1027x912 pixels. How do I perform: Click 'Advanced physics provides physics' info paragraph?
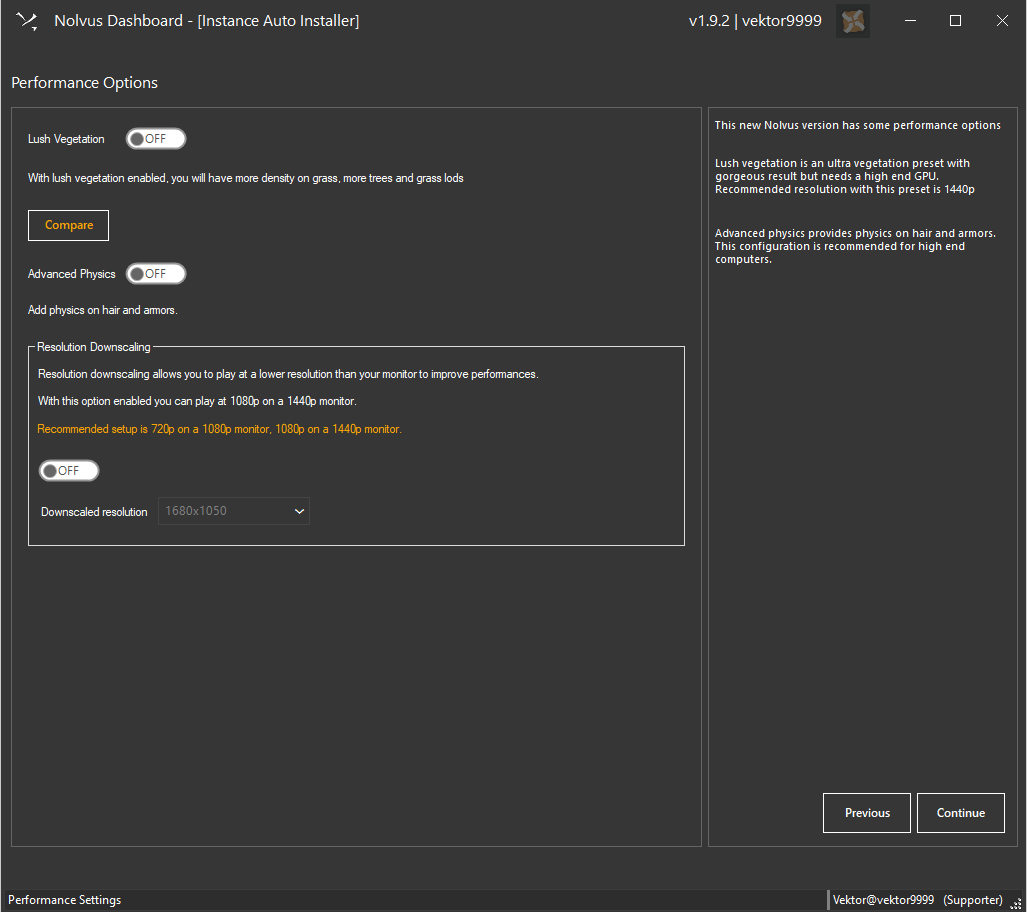[855, 246]
